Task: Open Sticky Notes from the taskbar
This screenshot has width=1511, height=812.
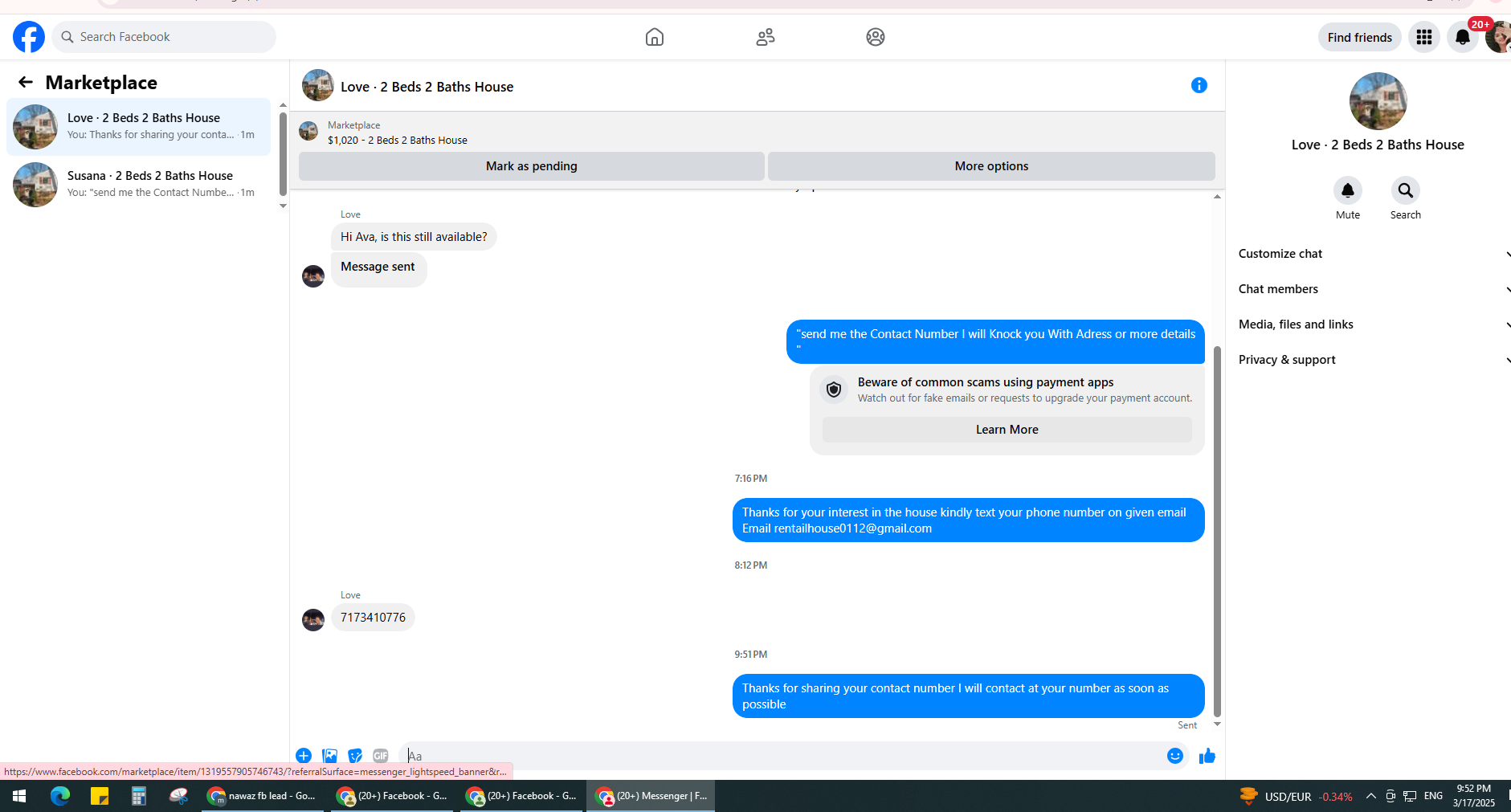Action: coord(100,796)
